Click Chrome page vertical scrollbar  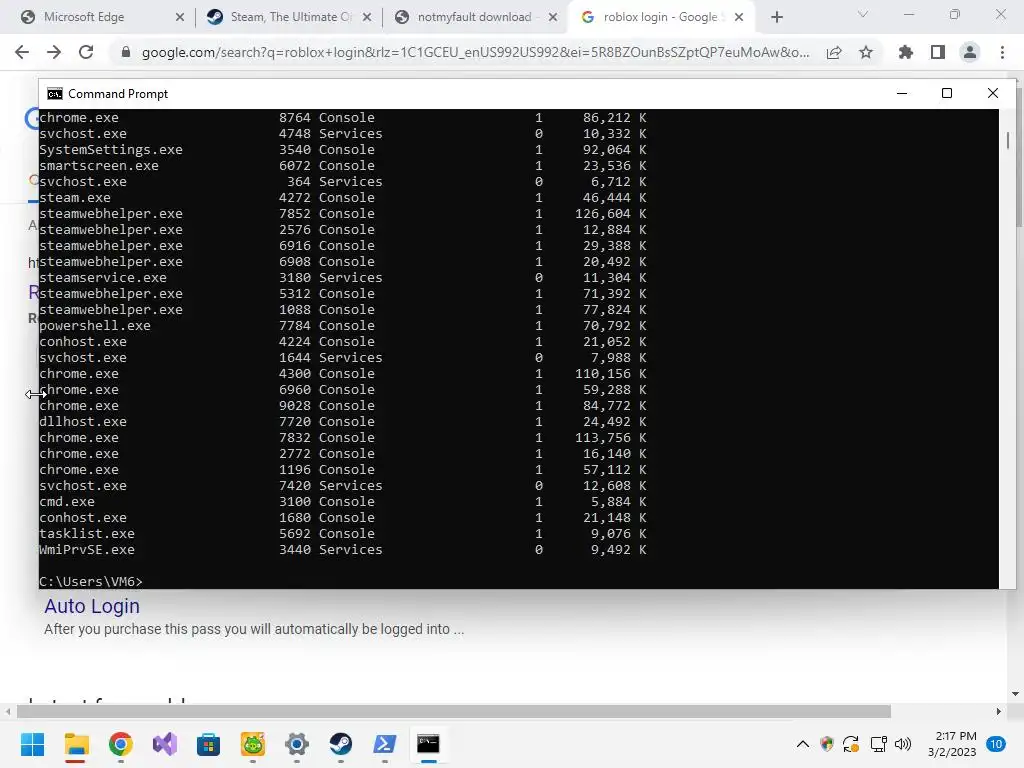pyautogui.click(x=1019, y=157)
